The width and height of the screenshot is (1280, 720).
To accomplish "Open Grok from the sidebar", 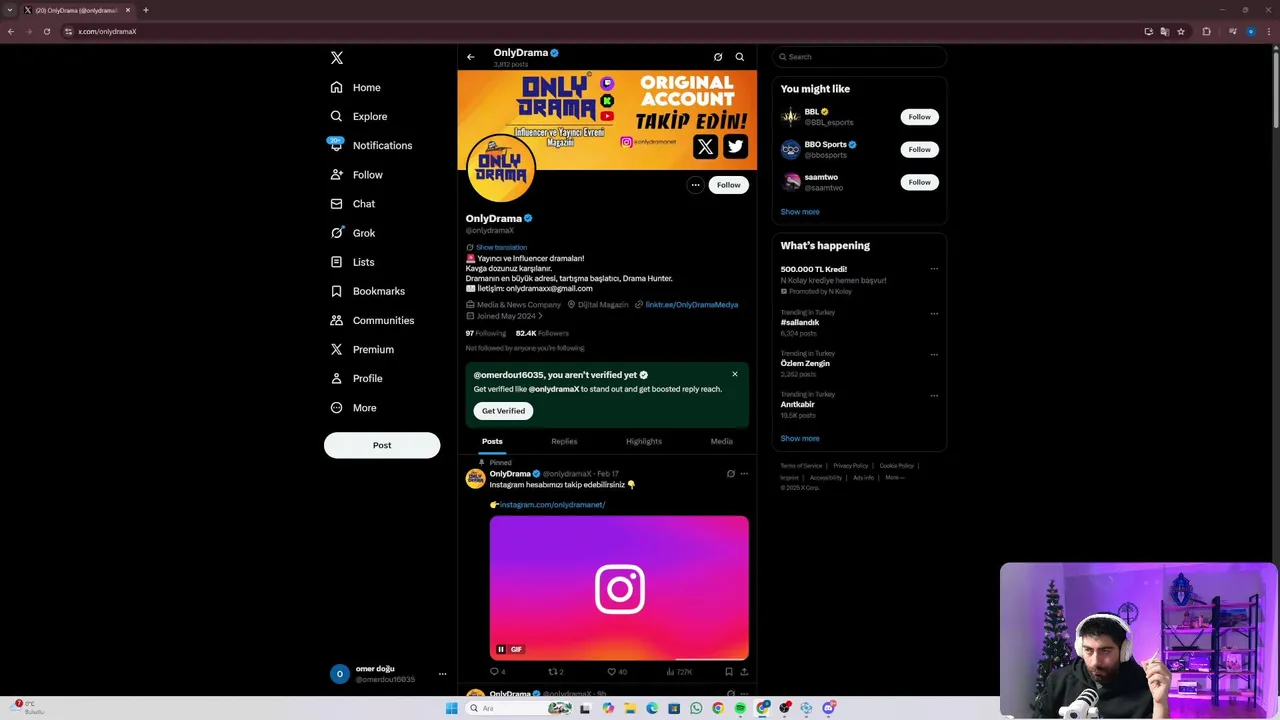I will (353, 233).
